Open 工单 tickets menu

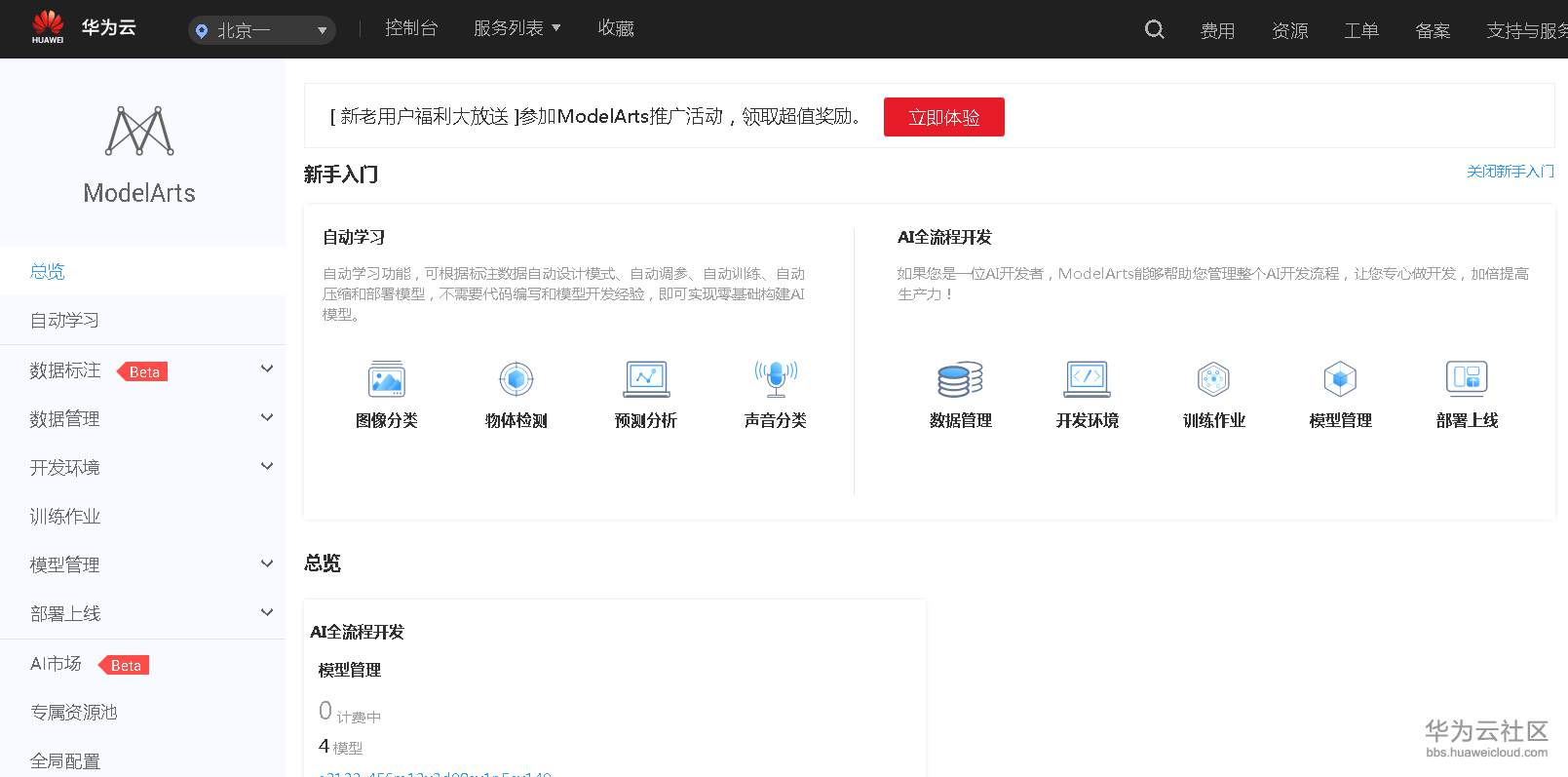pyautogui.click(x=1361, y=31)
